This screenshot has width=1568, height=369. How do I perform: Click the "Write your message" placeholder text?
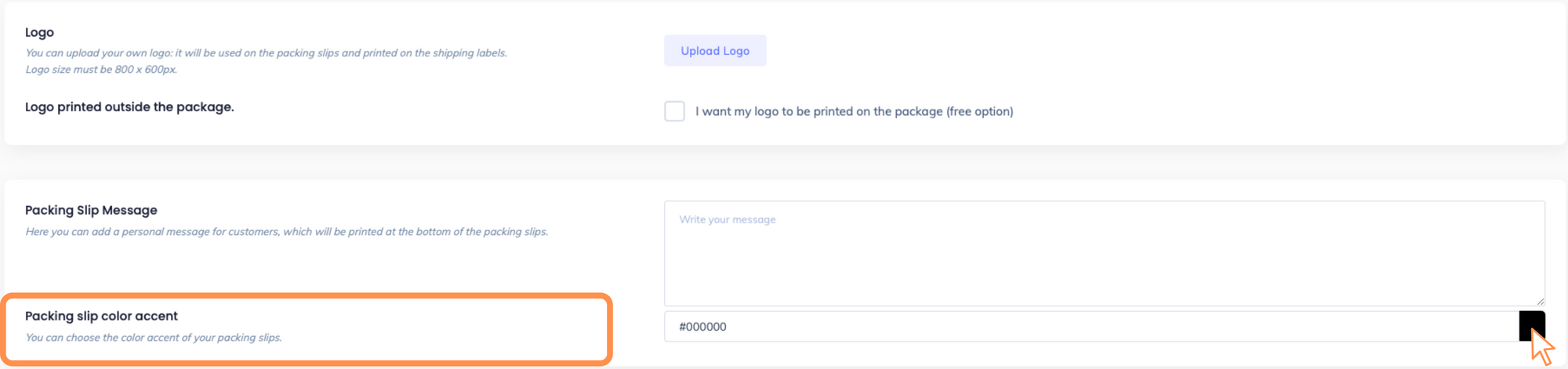[x=727, y=219]
